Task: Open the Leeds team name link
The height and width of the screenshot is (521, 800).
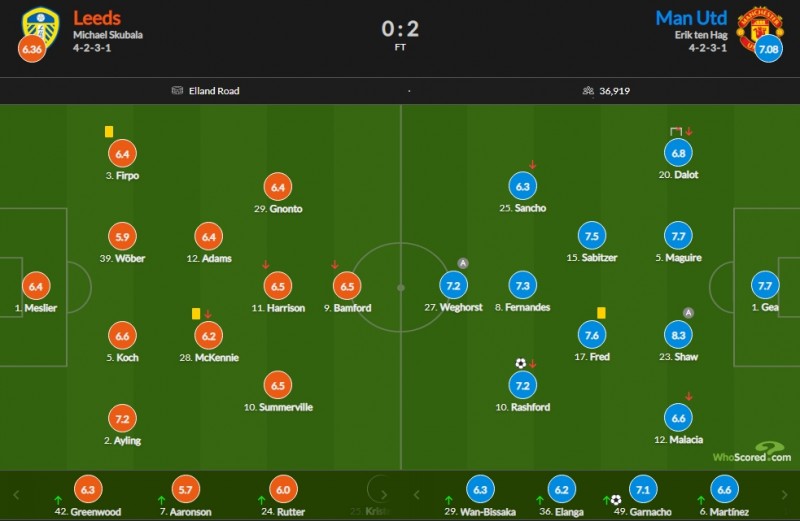Action: click(97, 18)
